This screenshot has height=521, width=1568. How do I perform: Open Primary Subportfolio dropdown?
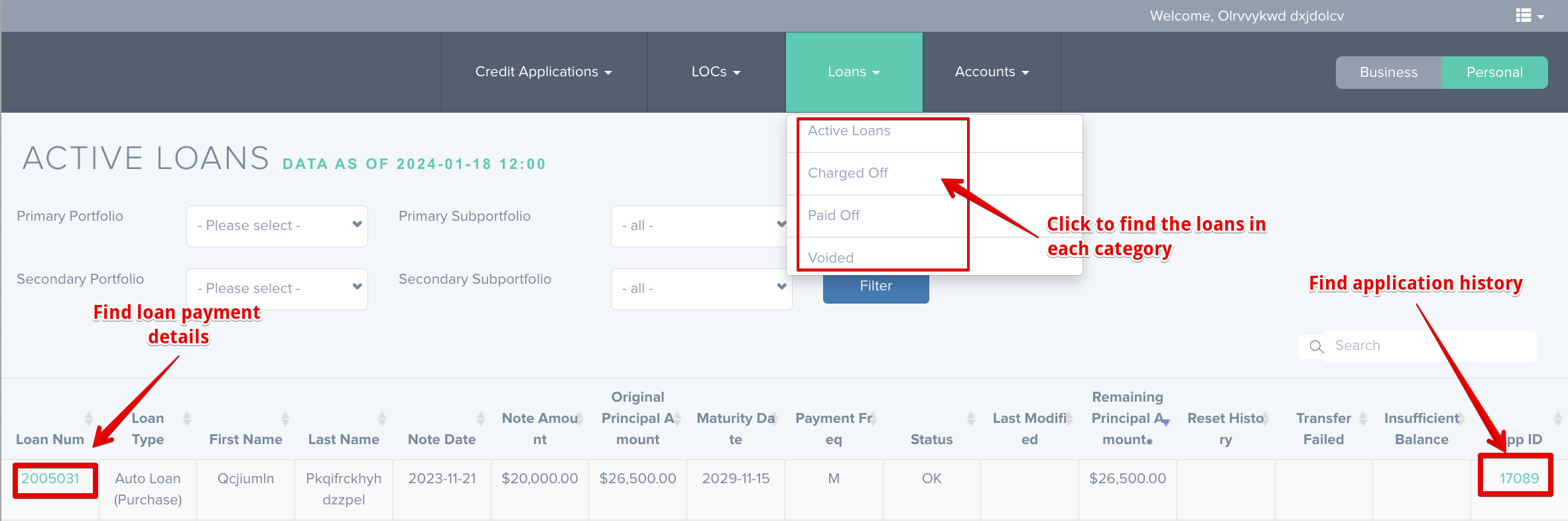click(700, 226)
